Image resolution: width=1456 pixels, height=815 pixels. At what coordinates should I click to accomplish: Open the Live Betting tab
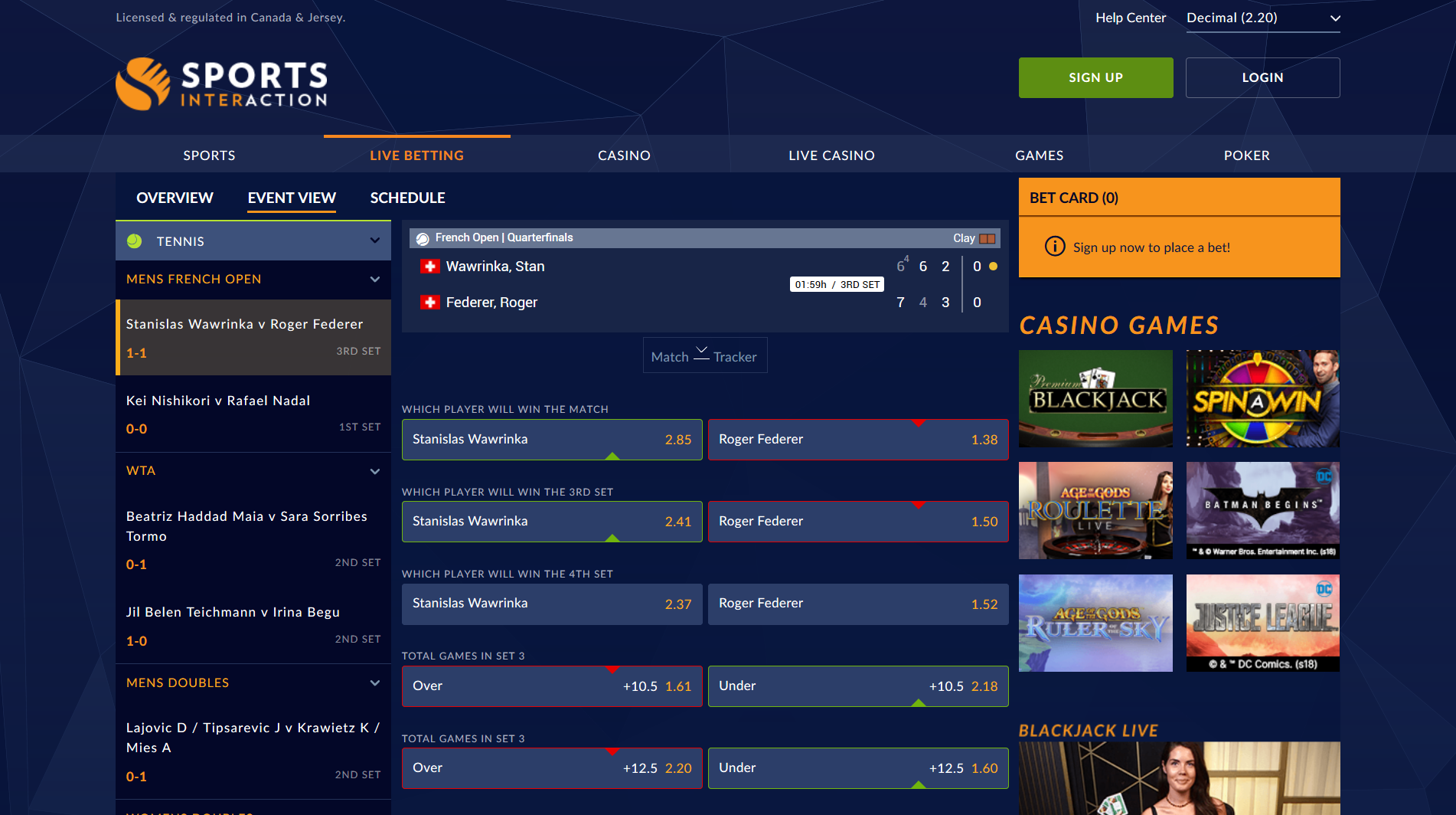417,155
